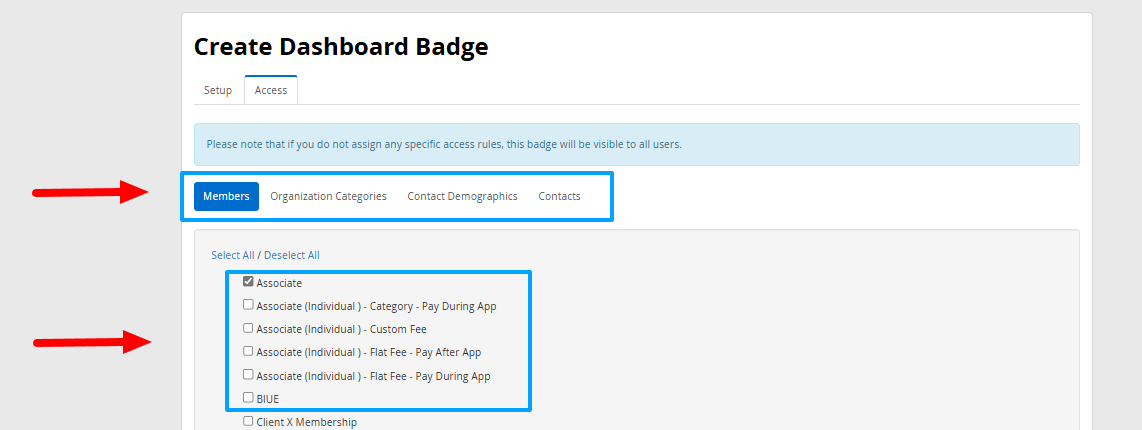Toggle the BIUE checkbox

pyautogui.click(x=248, y=398)
